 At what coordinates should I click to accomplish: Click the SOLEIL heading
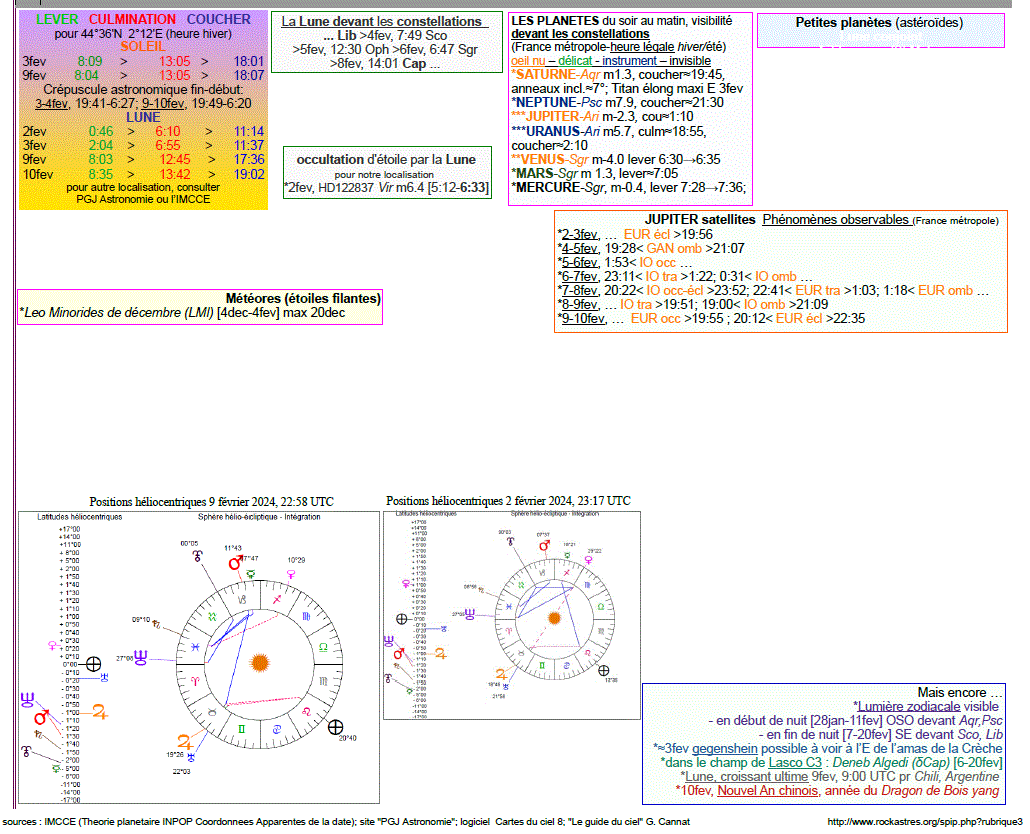click(x=143, y=47)
